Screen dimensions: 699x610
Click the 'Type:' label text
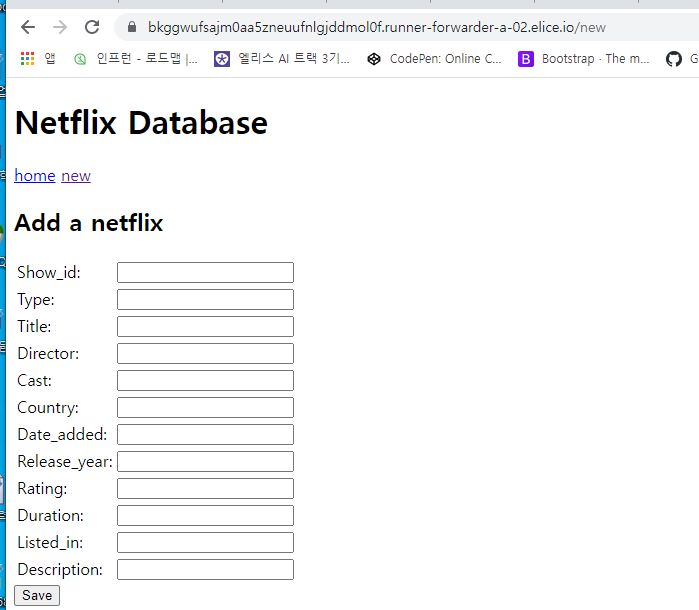[36, 300]
